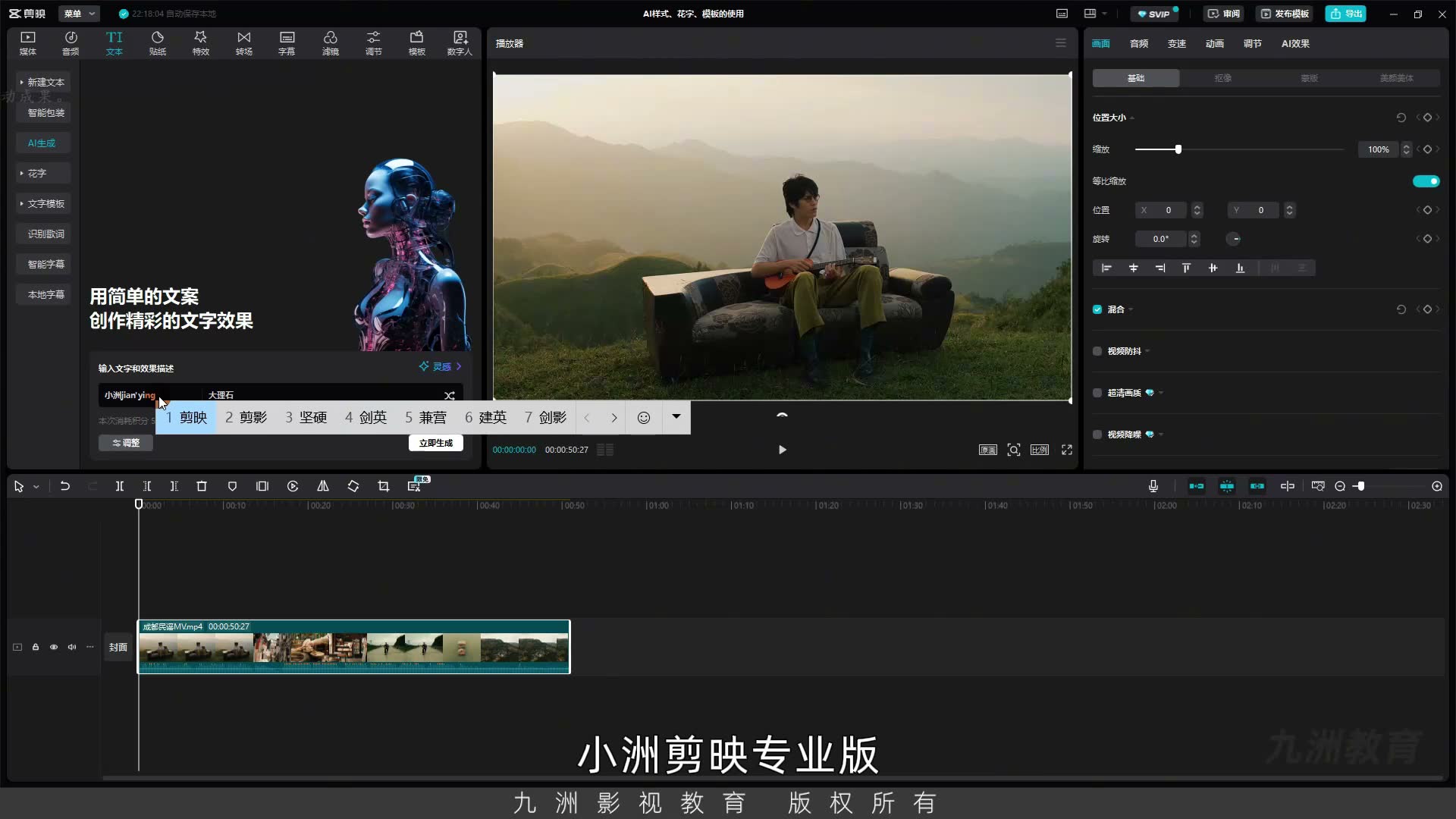Switch to the 音频 tab in properties panel

click(x=1139, y=43)
